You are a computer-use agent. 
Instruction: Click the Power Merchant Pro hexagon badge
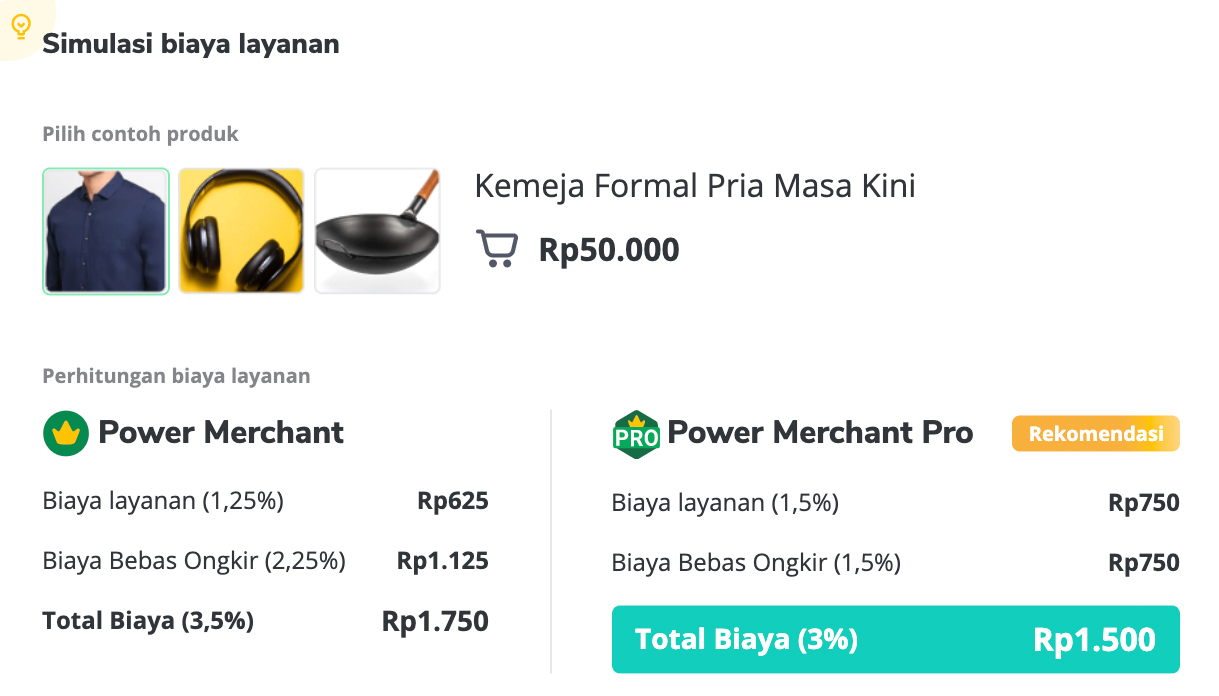point(636,434)
